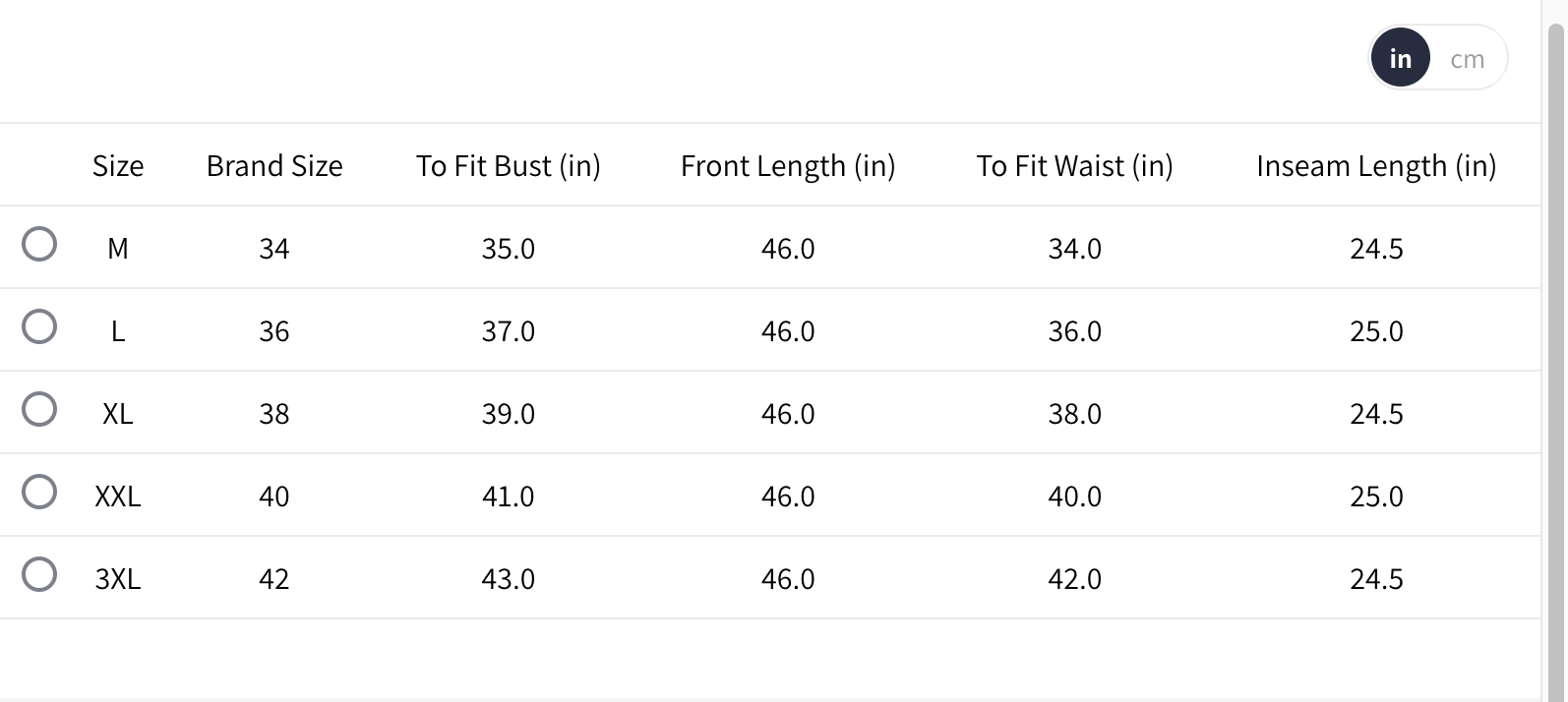Click brand size 34 in M row
This screenshot has width=1568, height=702.
pos(274,249)
